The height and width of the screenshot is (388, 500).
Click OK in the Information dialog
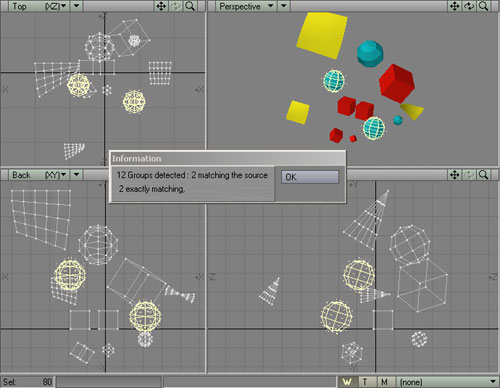coord(310,177)
